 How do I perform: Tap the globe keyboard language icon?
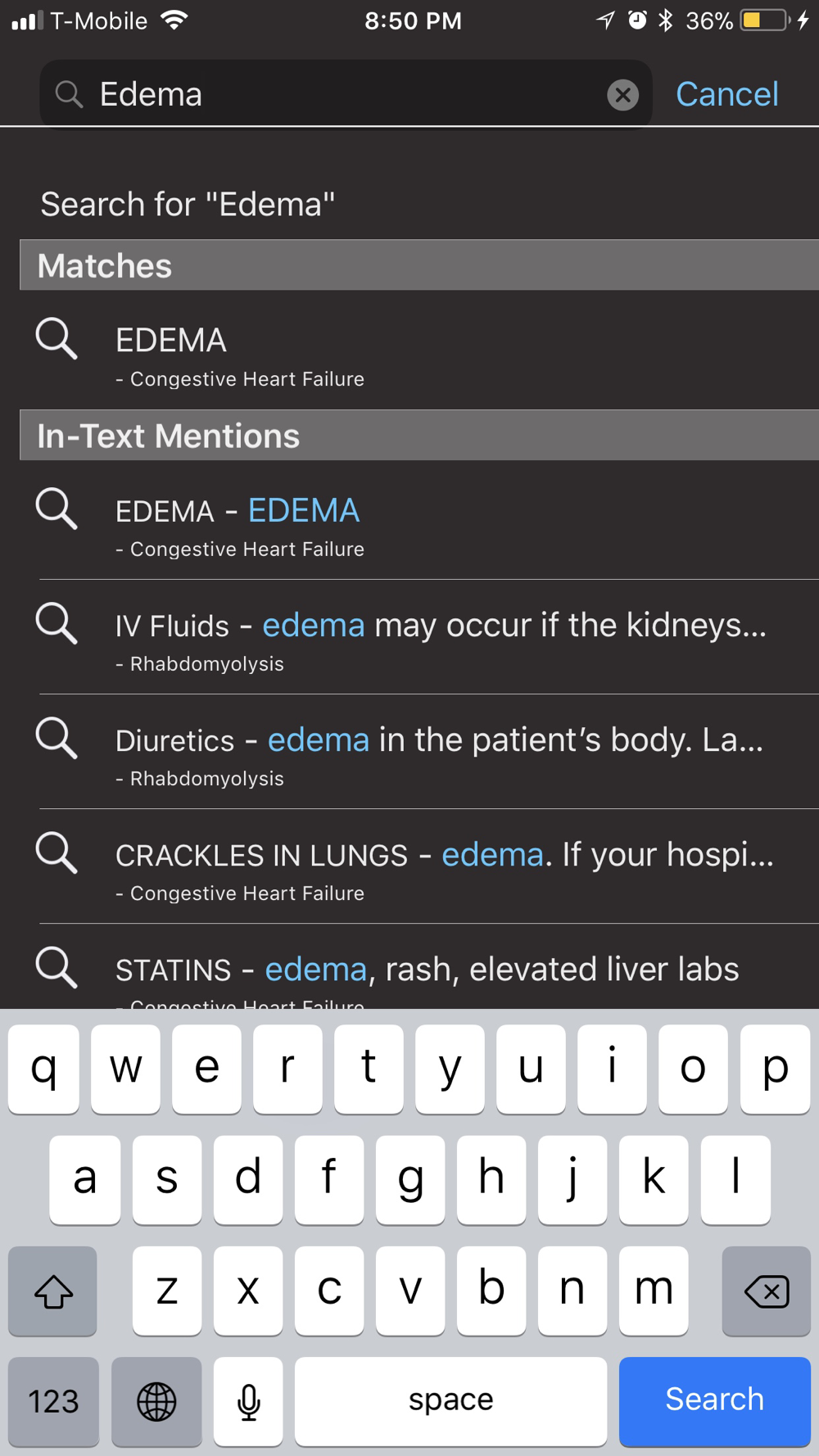point(156,1401)
